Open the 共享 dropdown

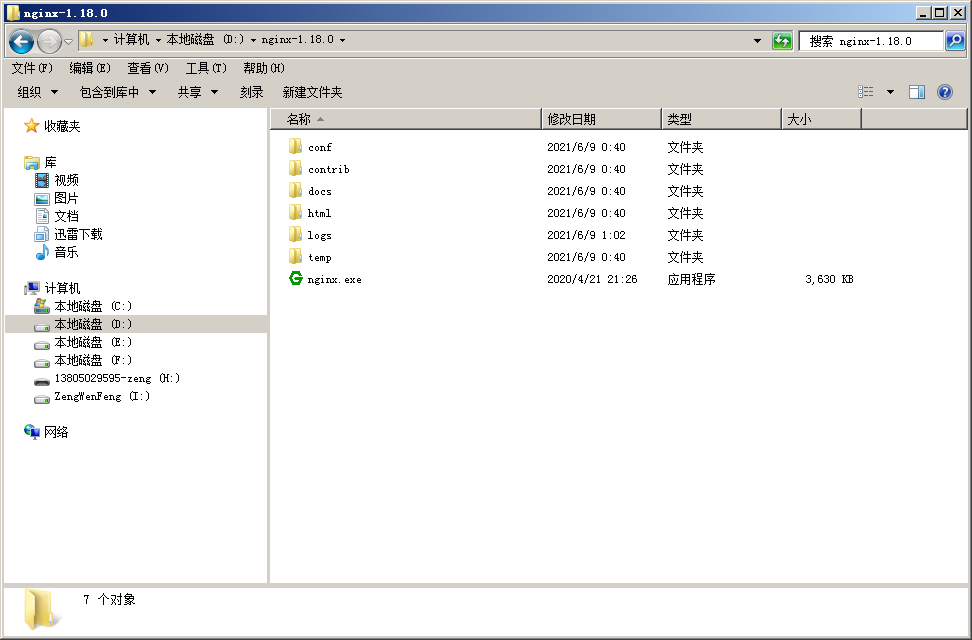[198, 92]
